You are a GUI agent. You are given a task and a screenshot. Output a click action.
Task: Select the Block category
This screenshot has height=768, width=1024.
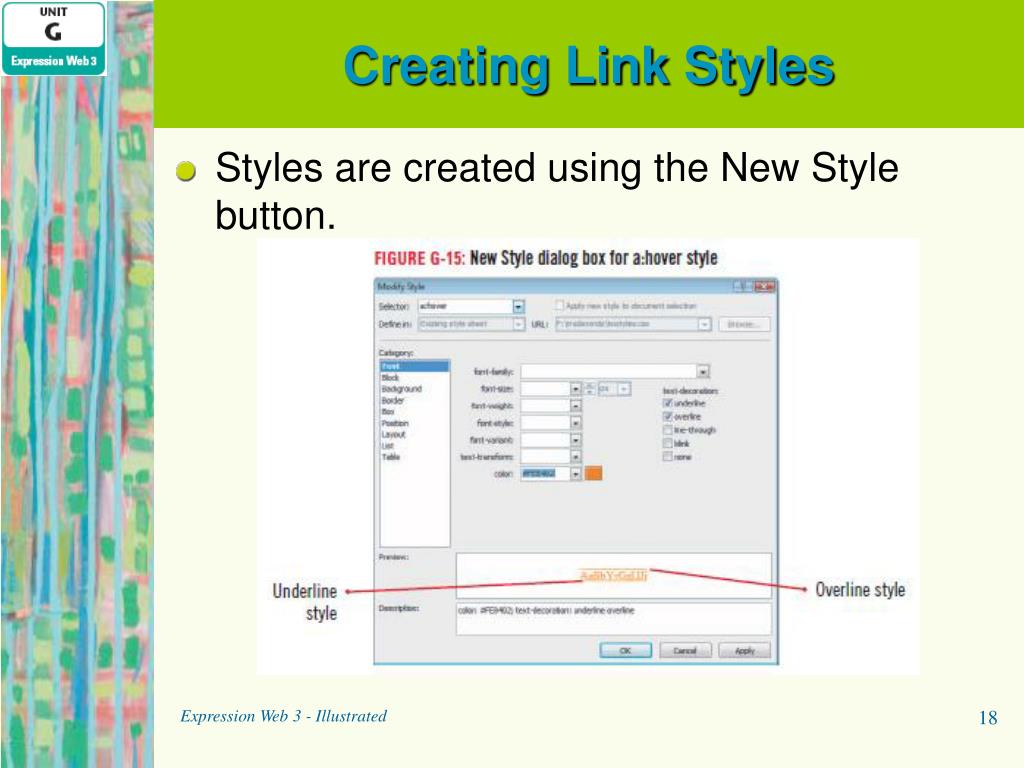pos(391,377)
